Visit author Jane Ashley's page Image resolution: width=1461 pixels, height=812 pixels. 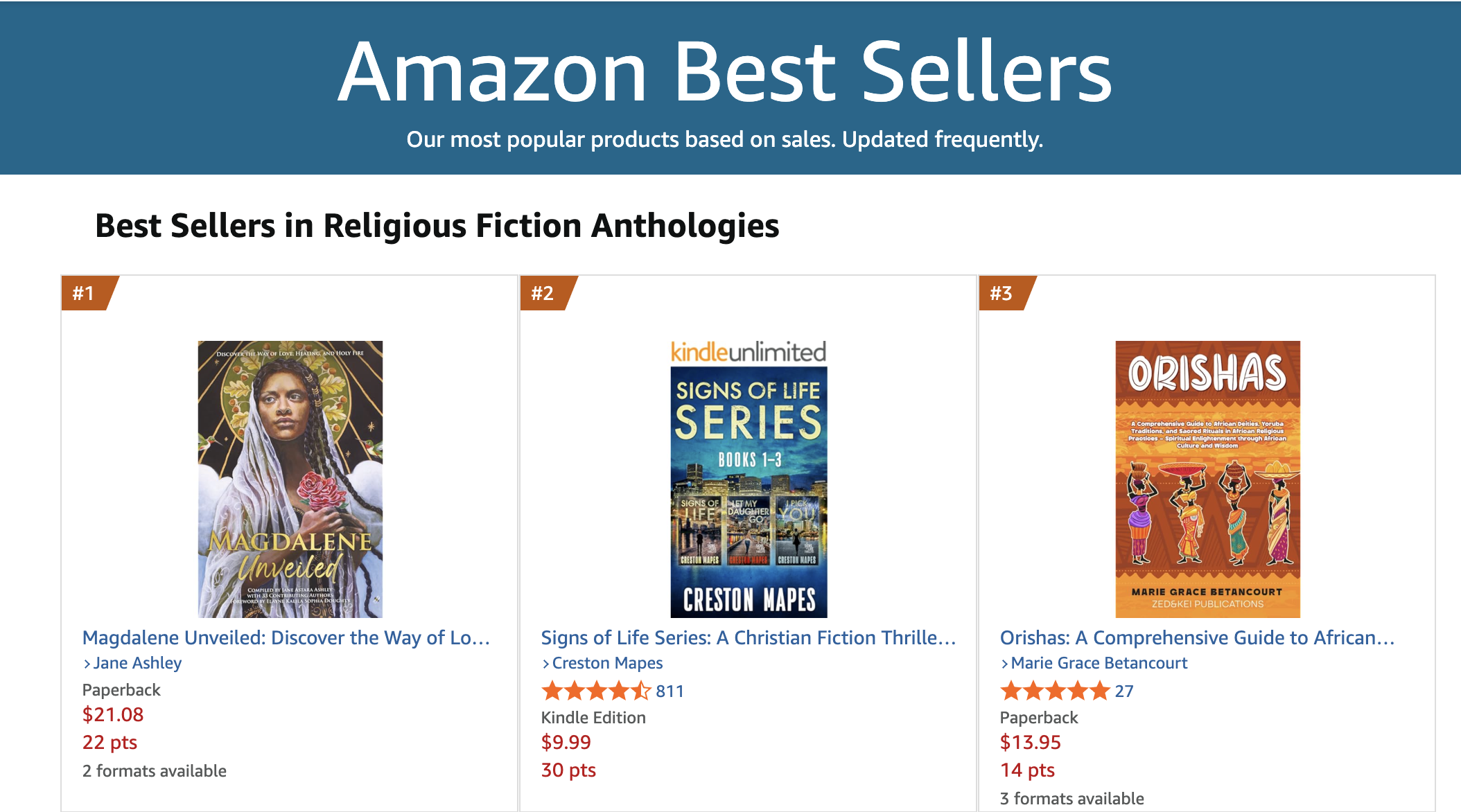137,663
